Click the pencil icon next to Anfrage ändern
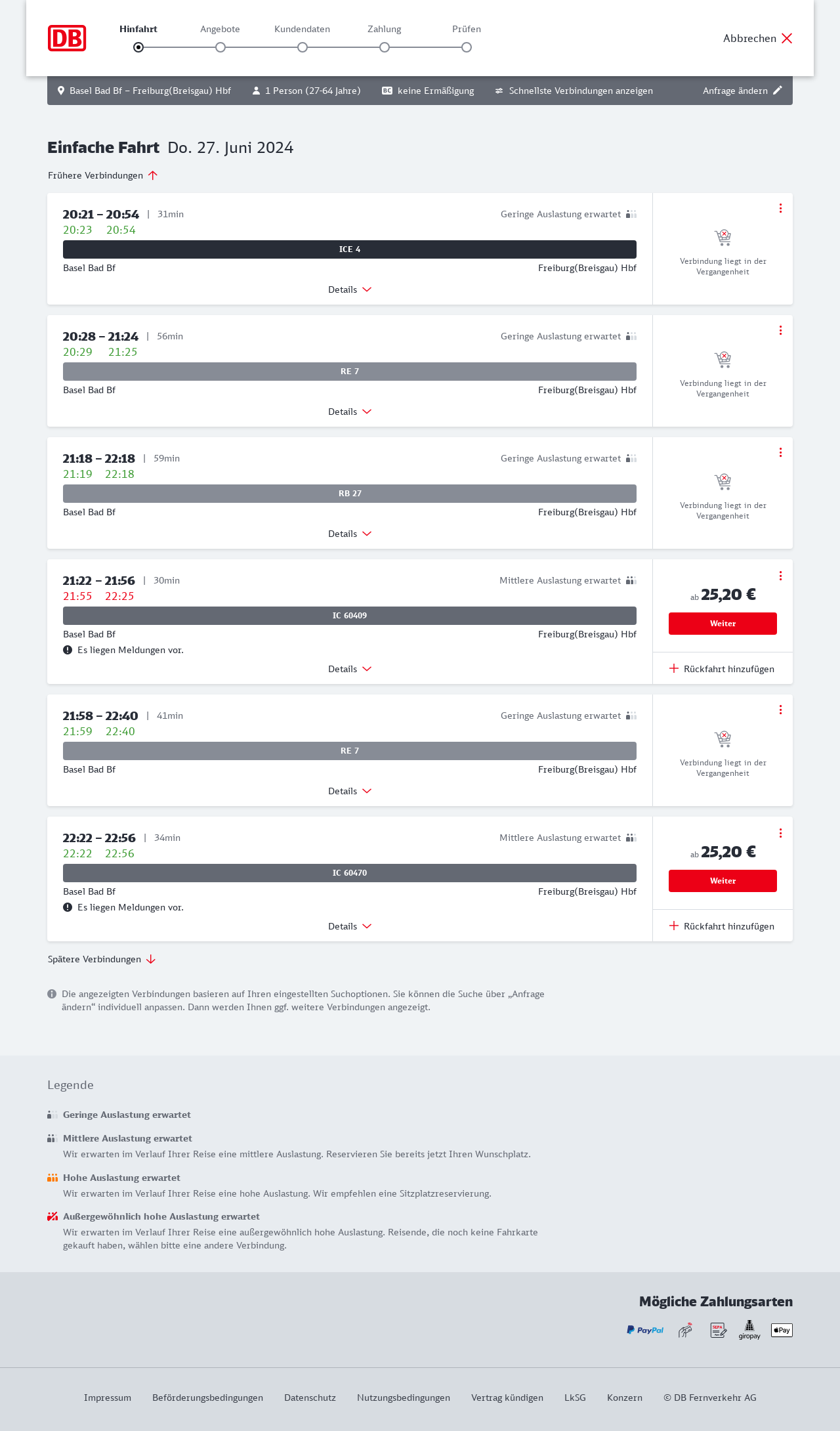The image size is (840, 1431). point(778,91)
